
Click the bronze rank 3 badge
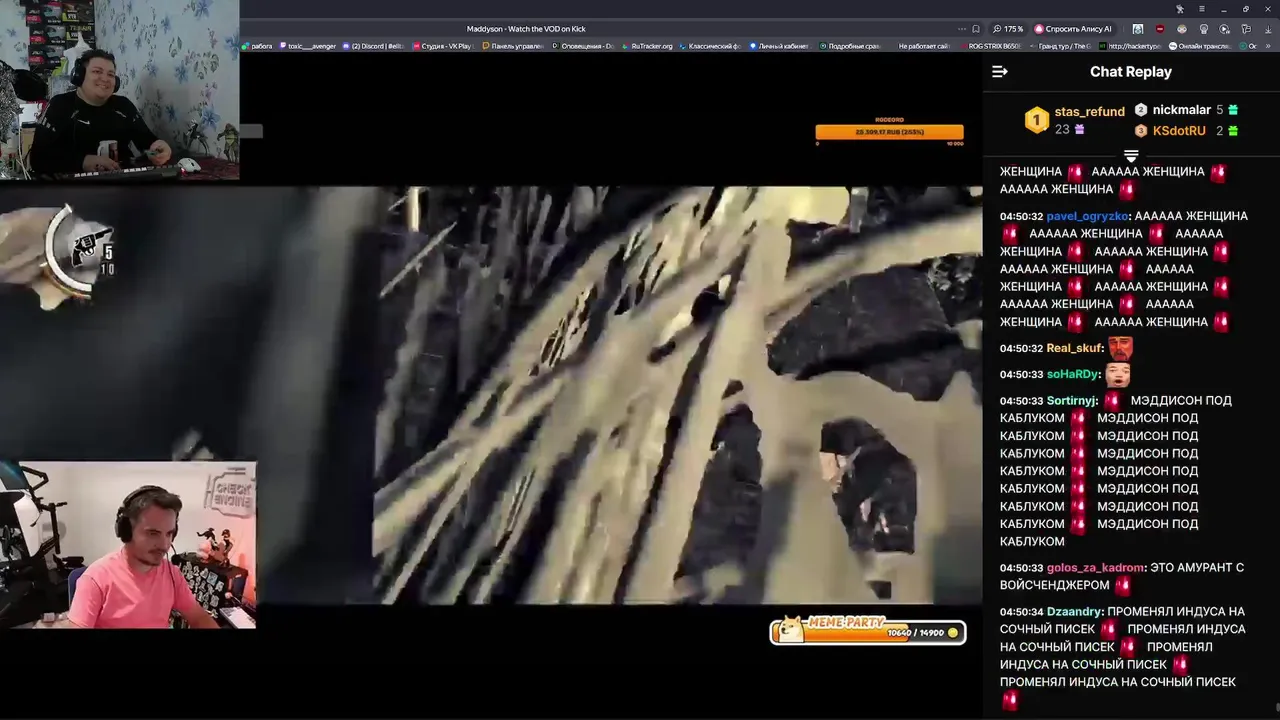1141,131
